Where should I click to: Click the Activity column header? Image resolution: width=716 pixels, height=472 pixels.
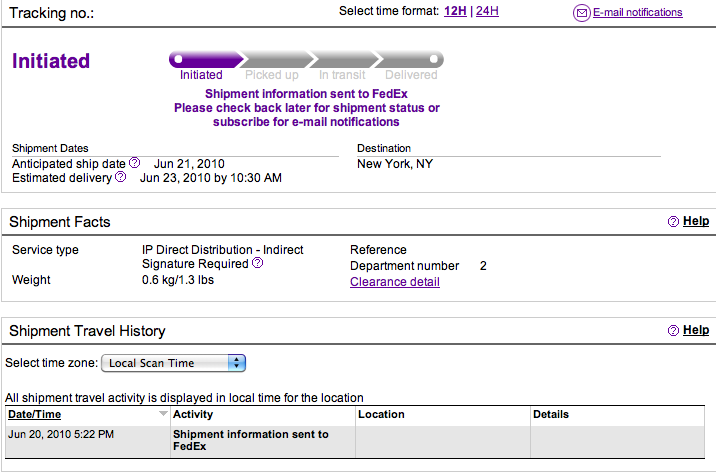(193, 414)
